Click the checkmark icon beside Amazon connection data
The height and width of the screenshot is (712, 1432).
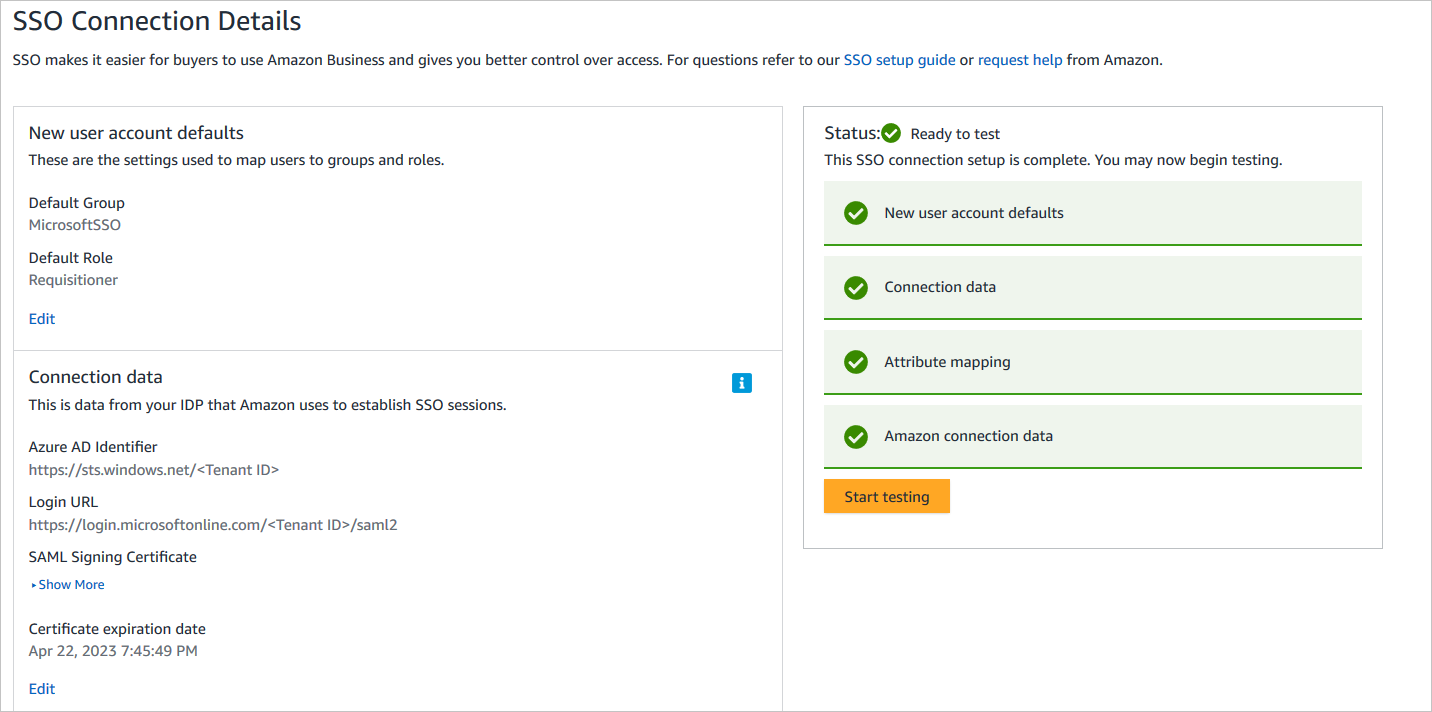[x=856, y=436]
